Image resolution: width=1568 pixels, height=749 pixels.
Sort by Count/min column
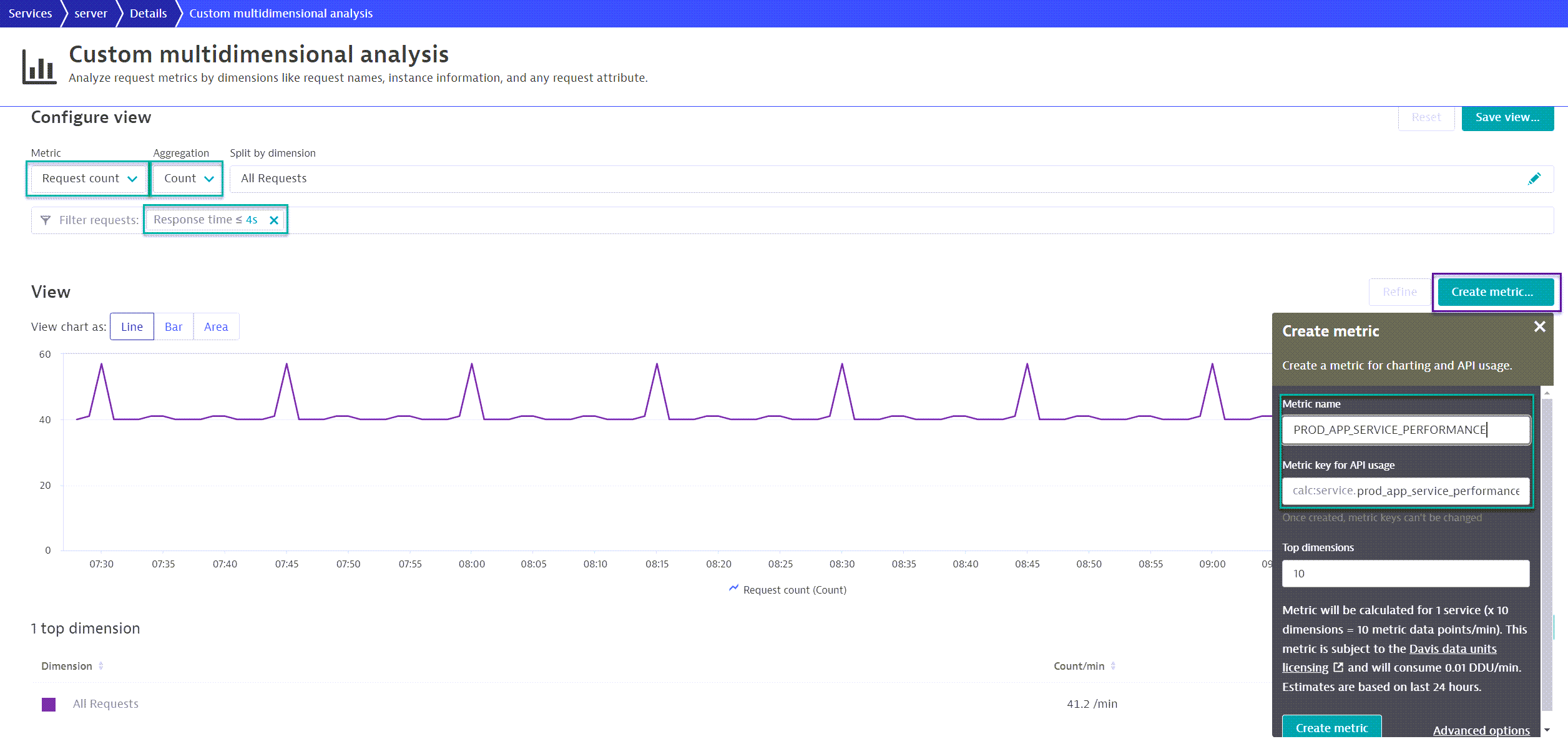coord(1112,665)
